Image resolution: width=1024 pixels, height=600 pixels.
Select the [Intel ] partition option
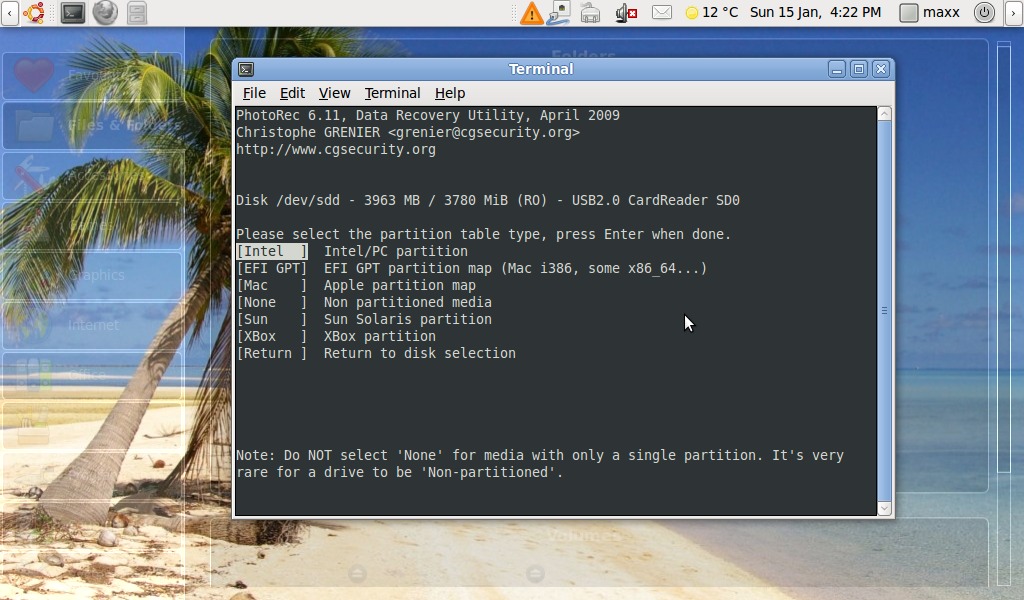pos(271,251)
